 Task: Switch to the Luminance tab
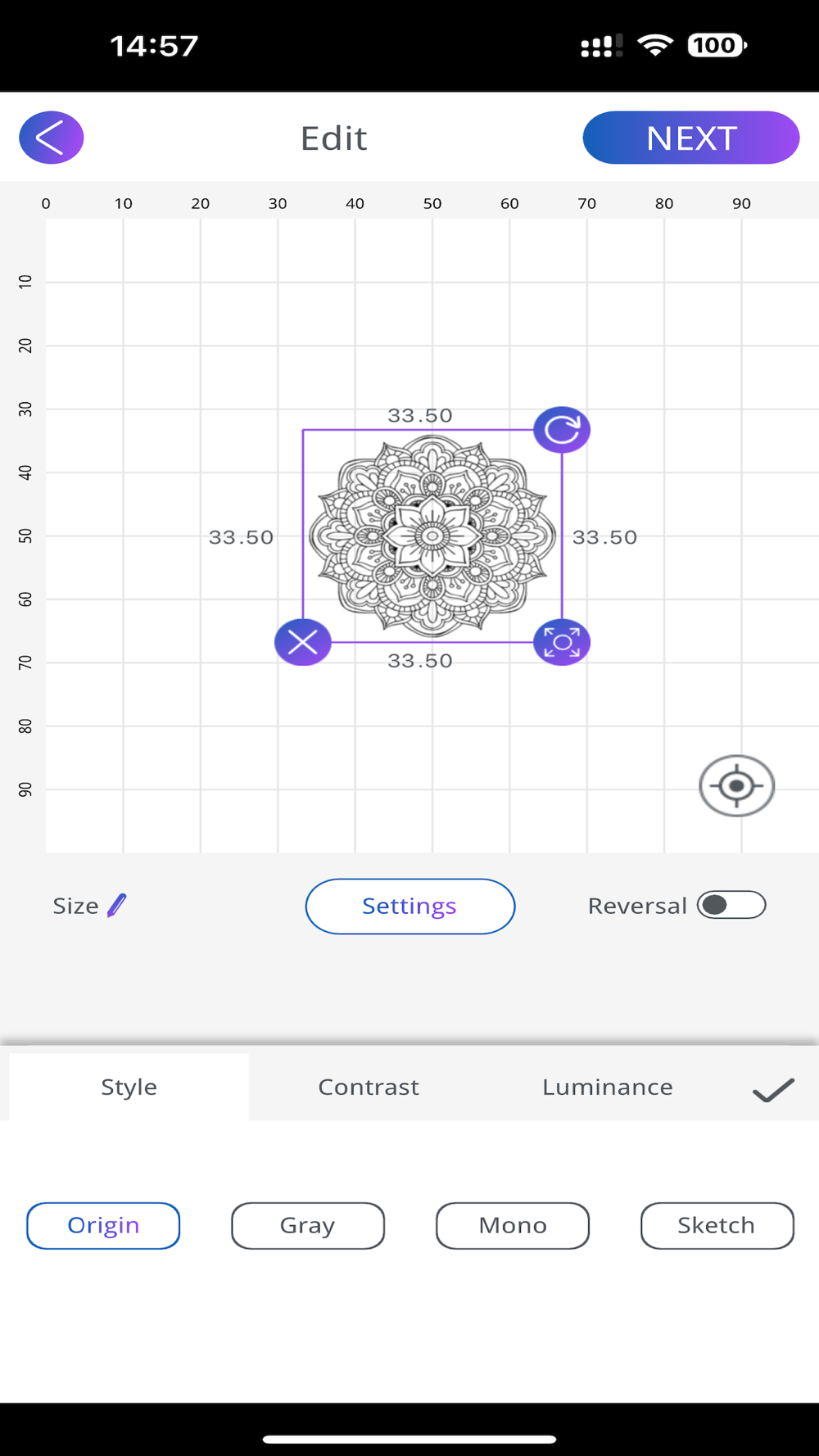click(x=608, y=1087)
